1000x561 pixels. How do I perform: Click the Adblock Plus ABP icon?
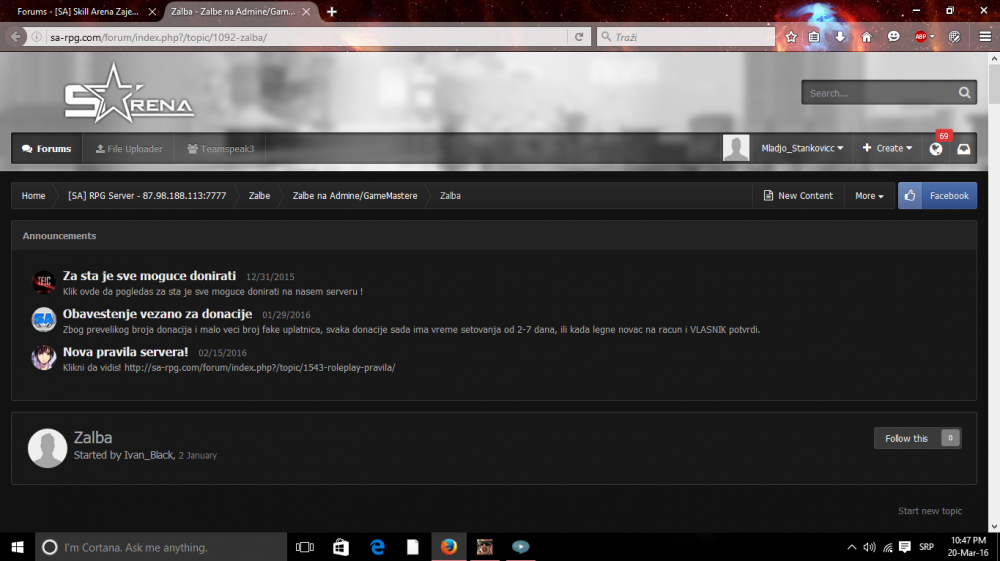(x=921, y=37)
